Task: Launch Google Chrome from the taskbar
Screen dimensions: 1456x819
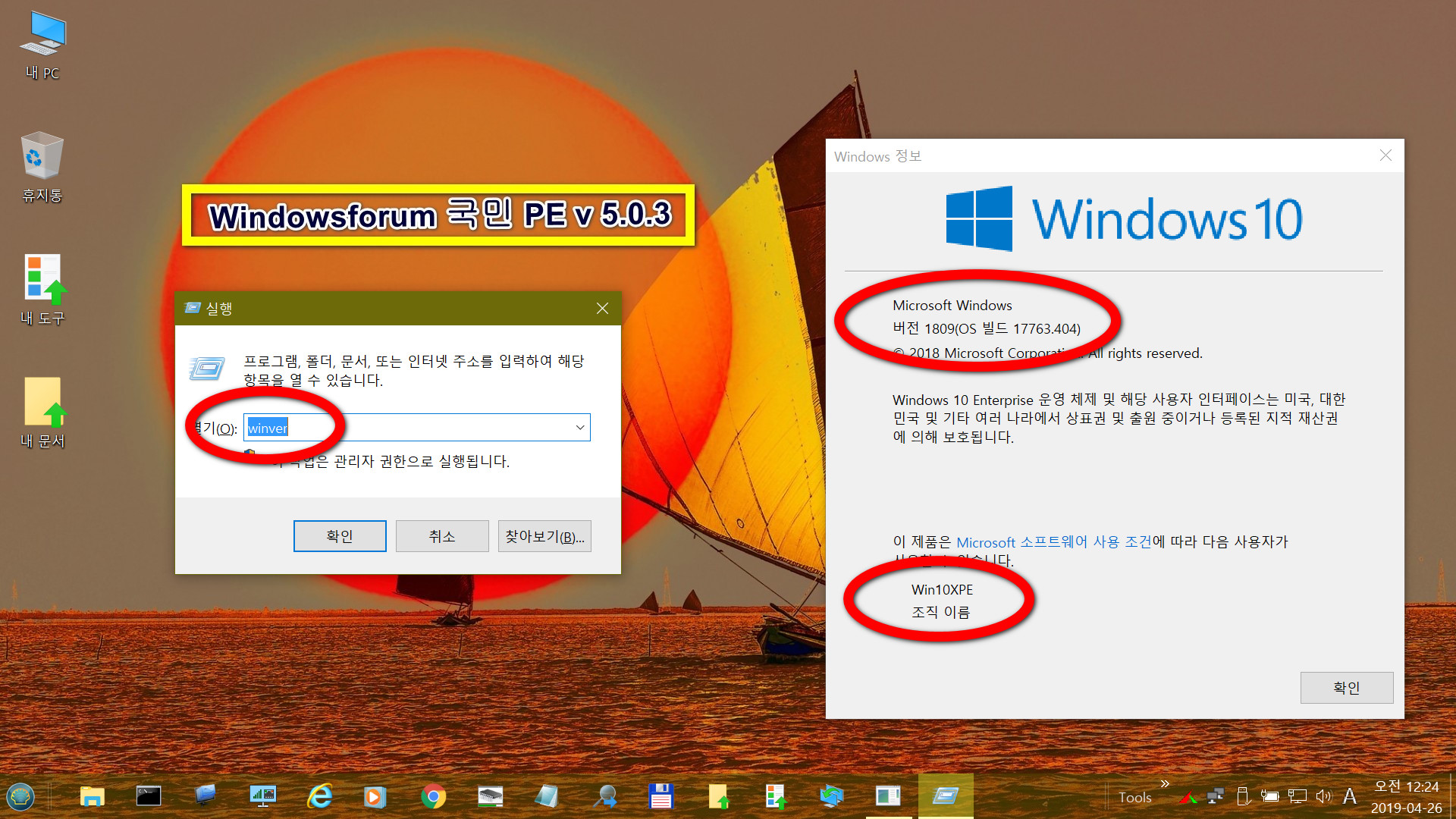Action: pos(433,796)
